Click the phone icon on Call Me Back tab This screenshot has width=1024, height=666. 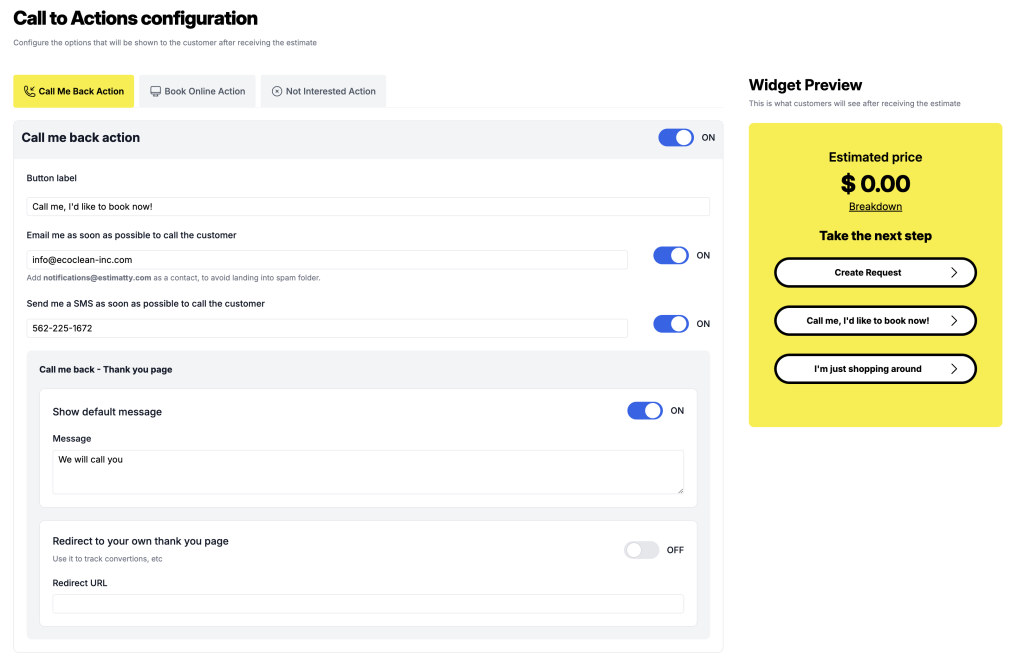(29, 91)
